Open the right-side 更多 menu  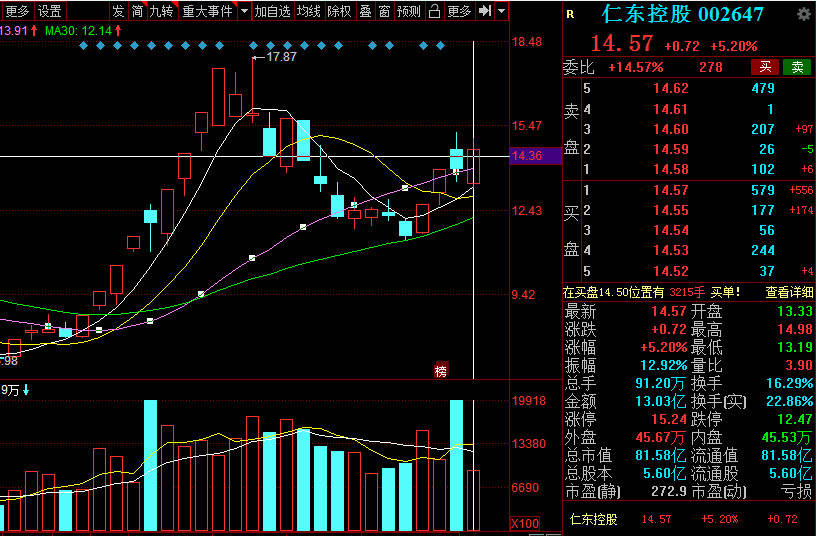(x=459, y=11)
